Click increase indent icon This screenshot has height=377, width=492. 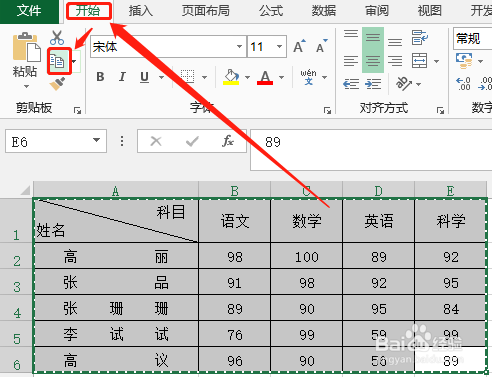373,84
